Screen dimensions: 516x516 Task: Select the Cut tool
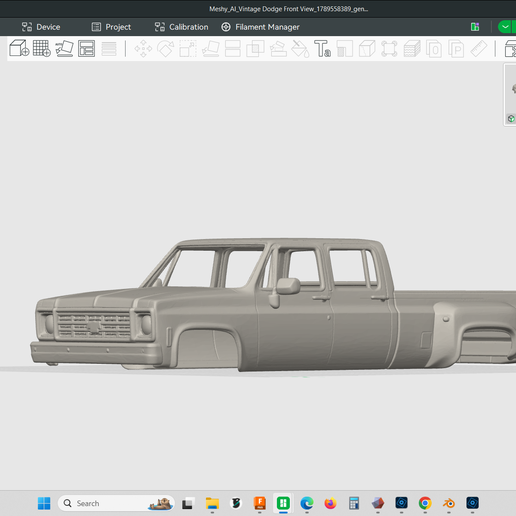coord(233,49)
